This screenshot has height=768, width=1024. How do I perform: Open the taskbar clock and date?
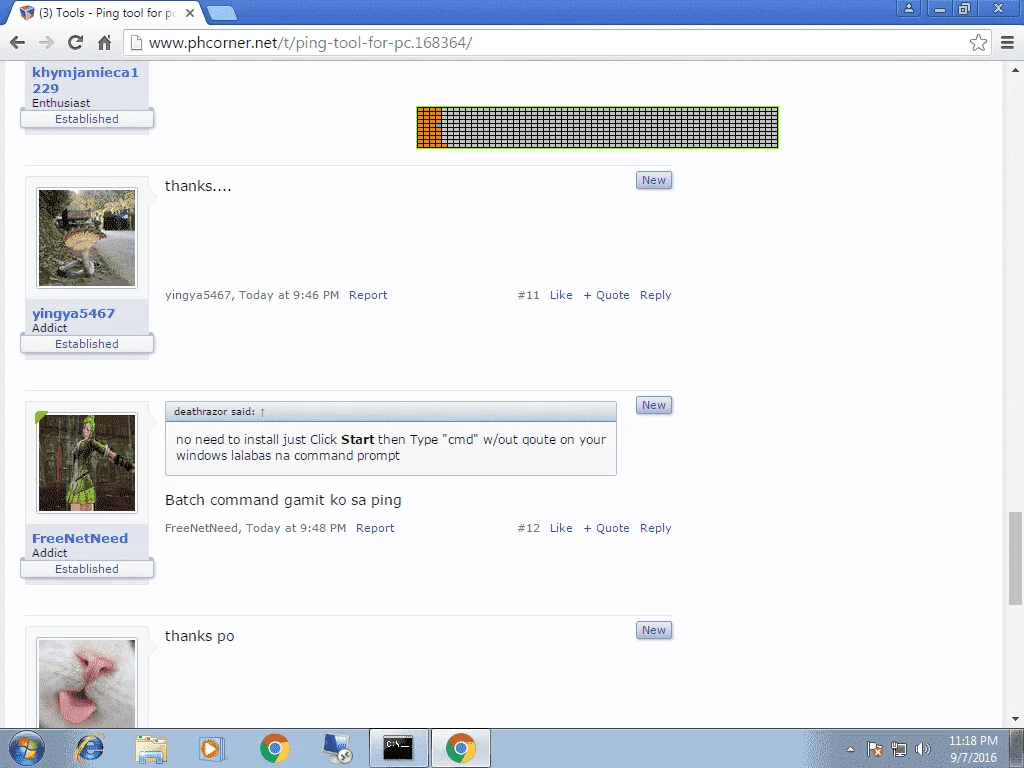[x=972, y=749]
